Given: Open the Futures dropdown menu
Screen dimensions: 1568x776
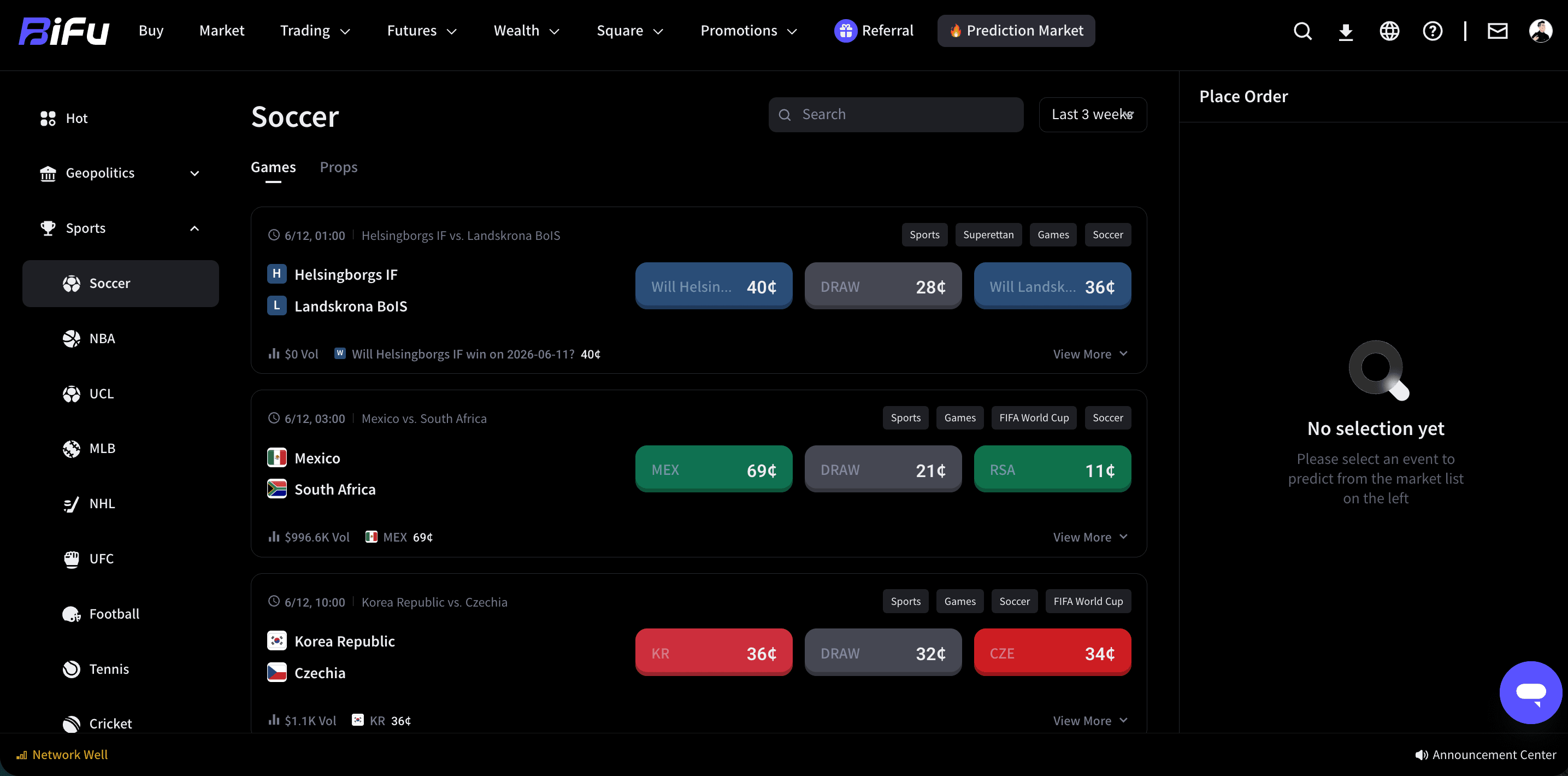Looking at the screenshot, I should click(422, 31).
